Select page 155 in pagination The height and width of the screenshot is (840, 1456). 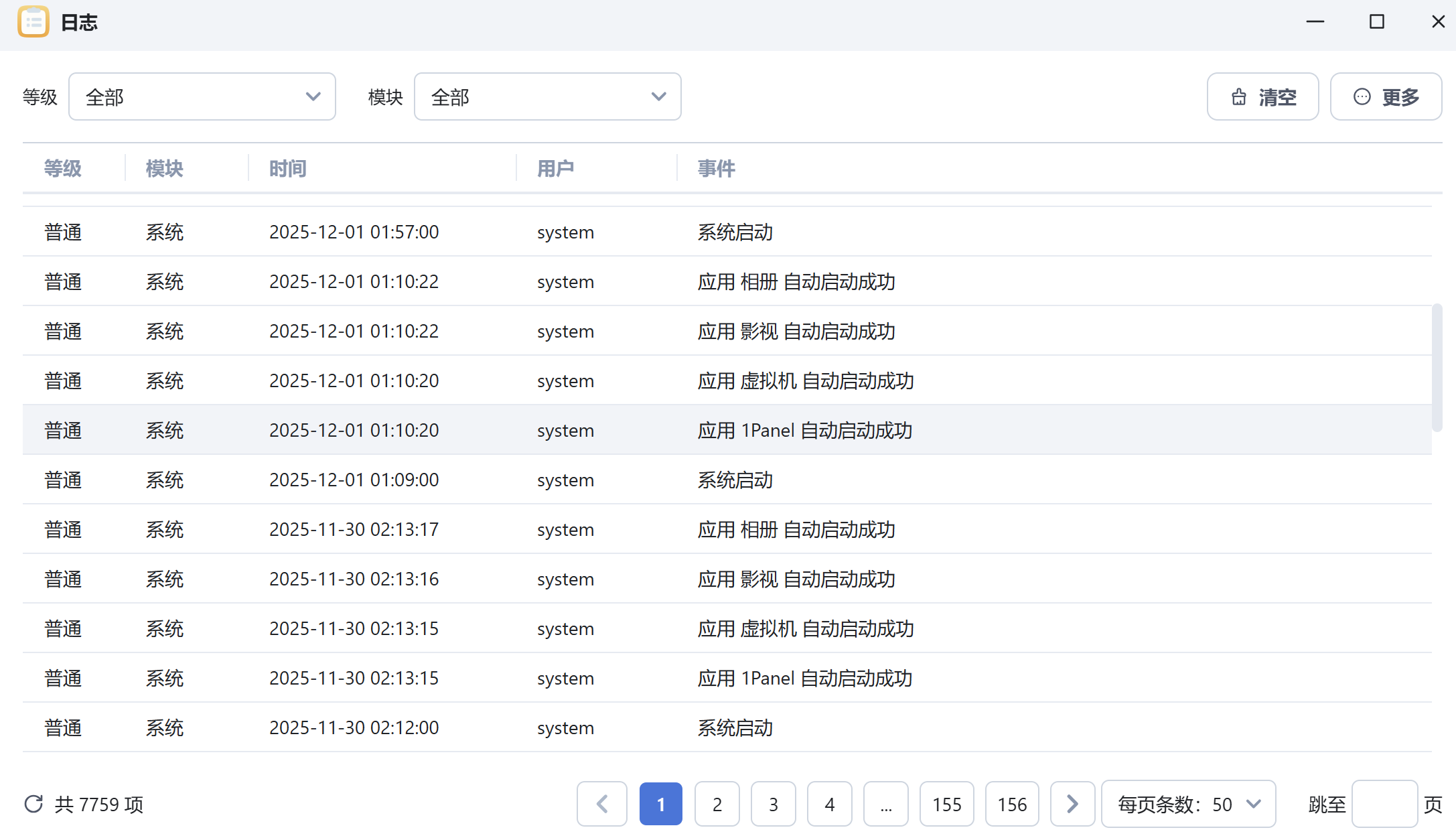(x=946, y=804)
